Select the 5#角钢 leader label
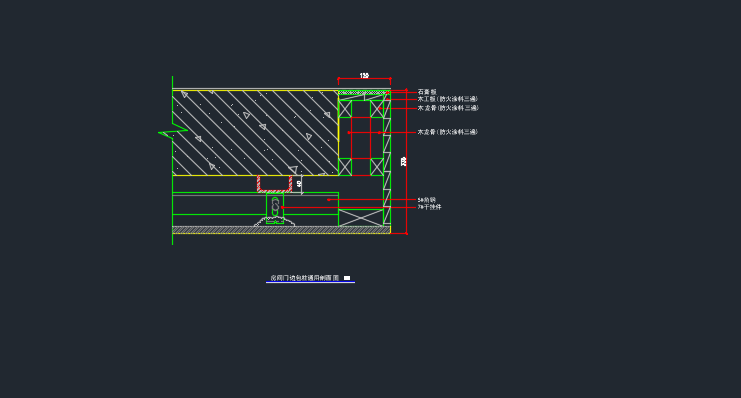Image resolution: width=741 pixels, height=398 pixels. tap(426, 200)
